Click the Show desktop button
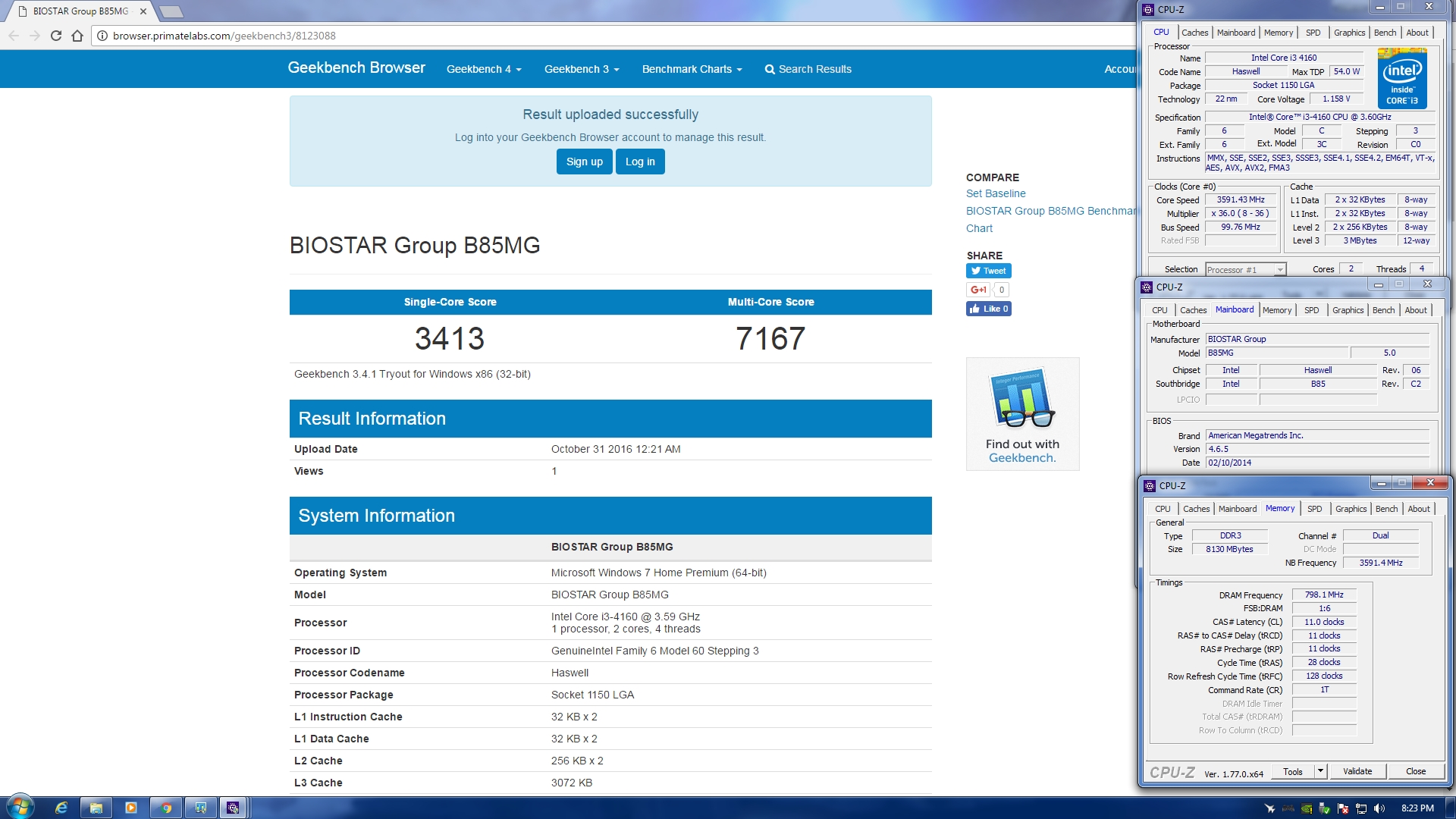 click(1450, 808)
